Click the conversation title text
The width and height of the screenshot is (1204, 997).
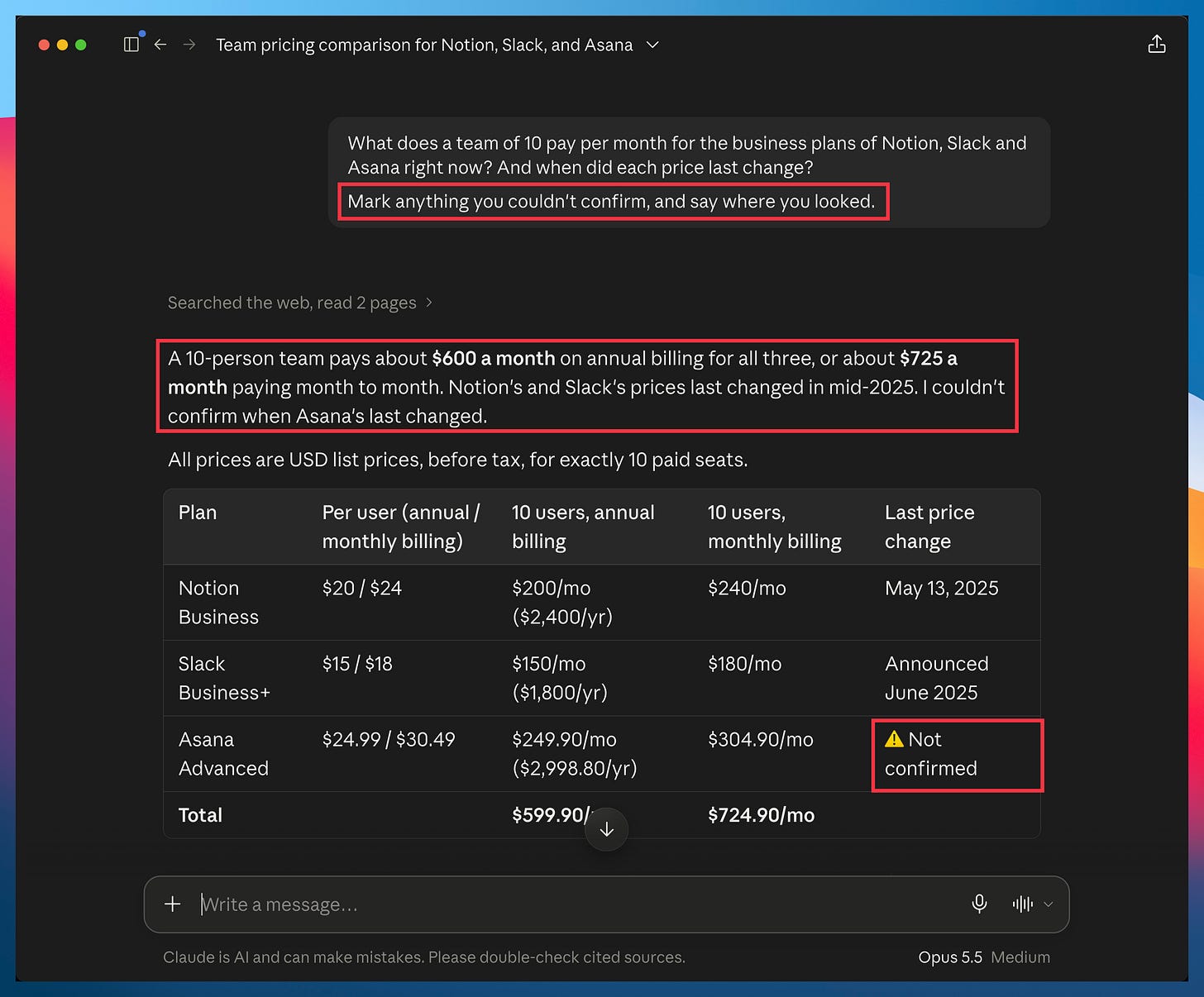point(424,45)
